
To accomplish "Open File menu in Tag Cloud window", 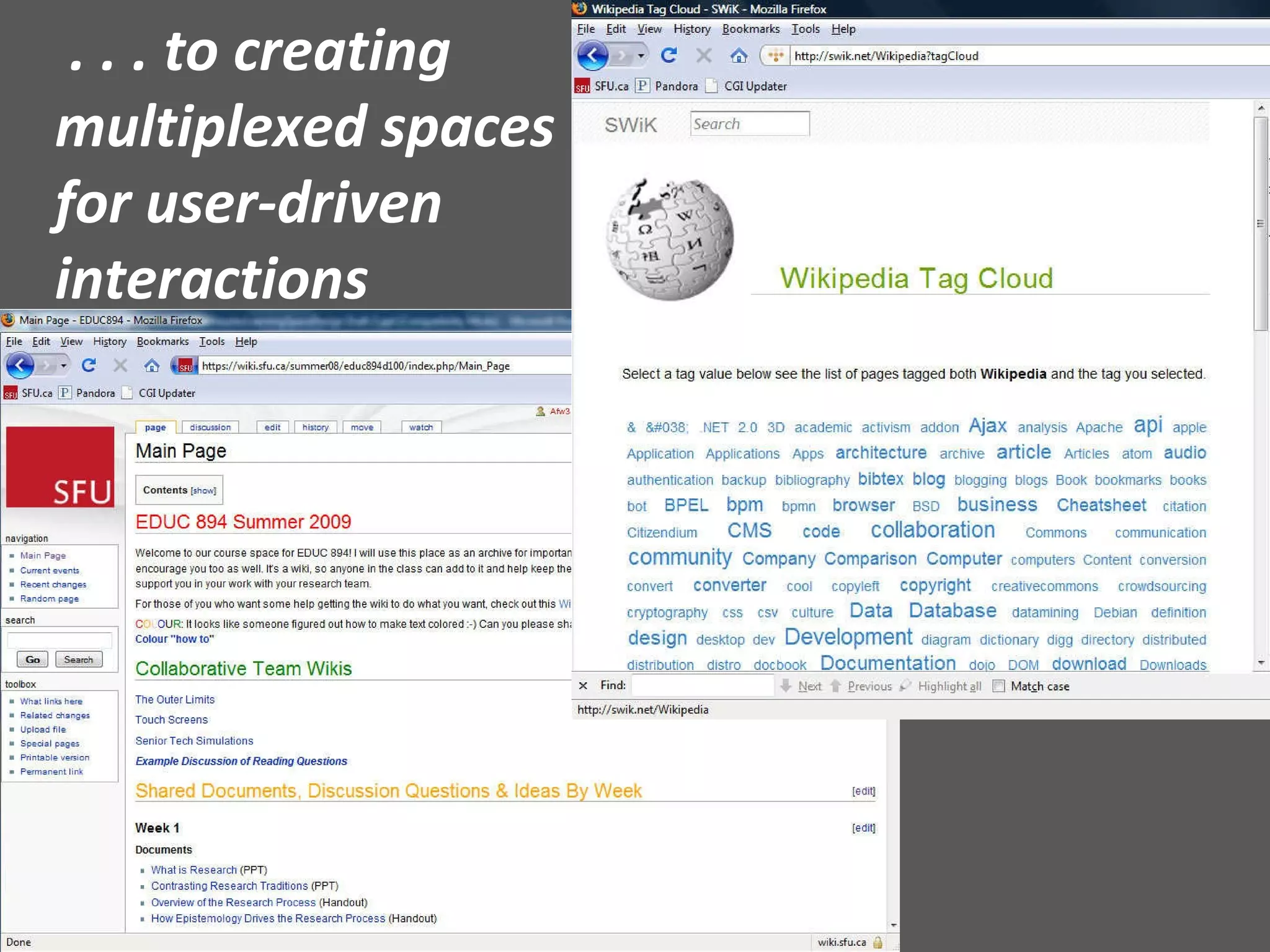I will [585, 29].
